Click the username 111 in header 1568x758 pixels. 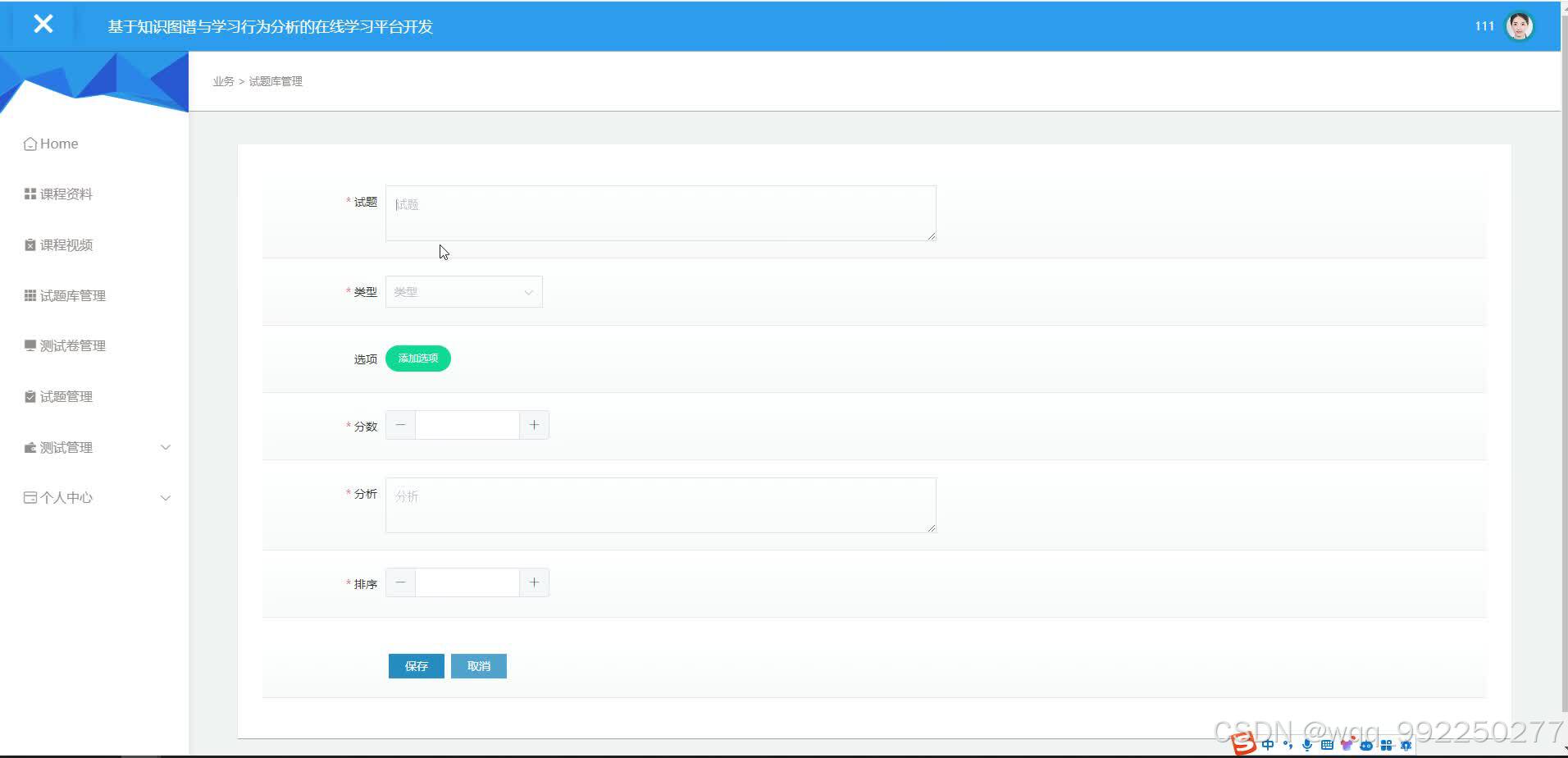[x=1484, y=26]
